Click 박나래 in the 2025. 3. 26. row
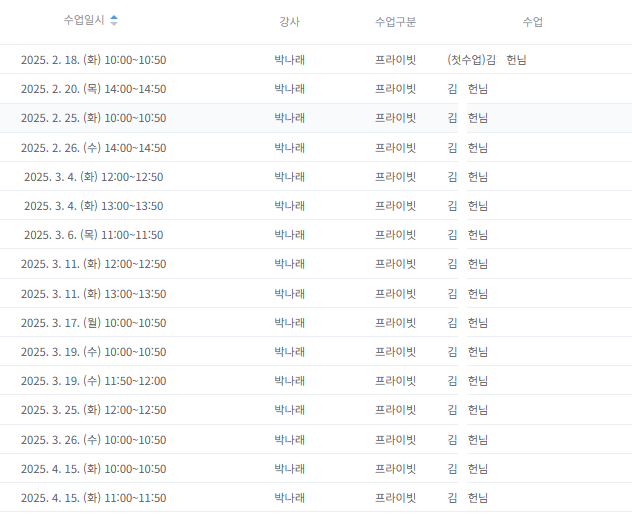Viewport: 632px width, 515px height. 289,440
